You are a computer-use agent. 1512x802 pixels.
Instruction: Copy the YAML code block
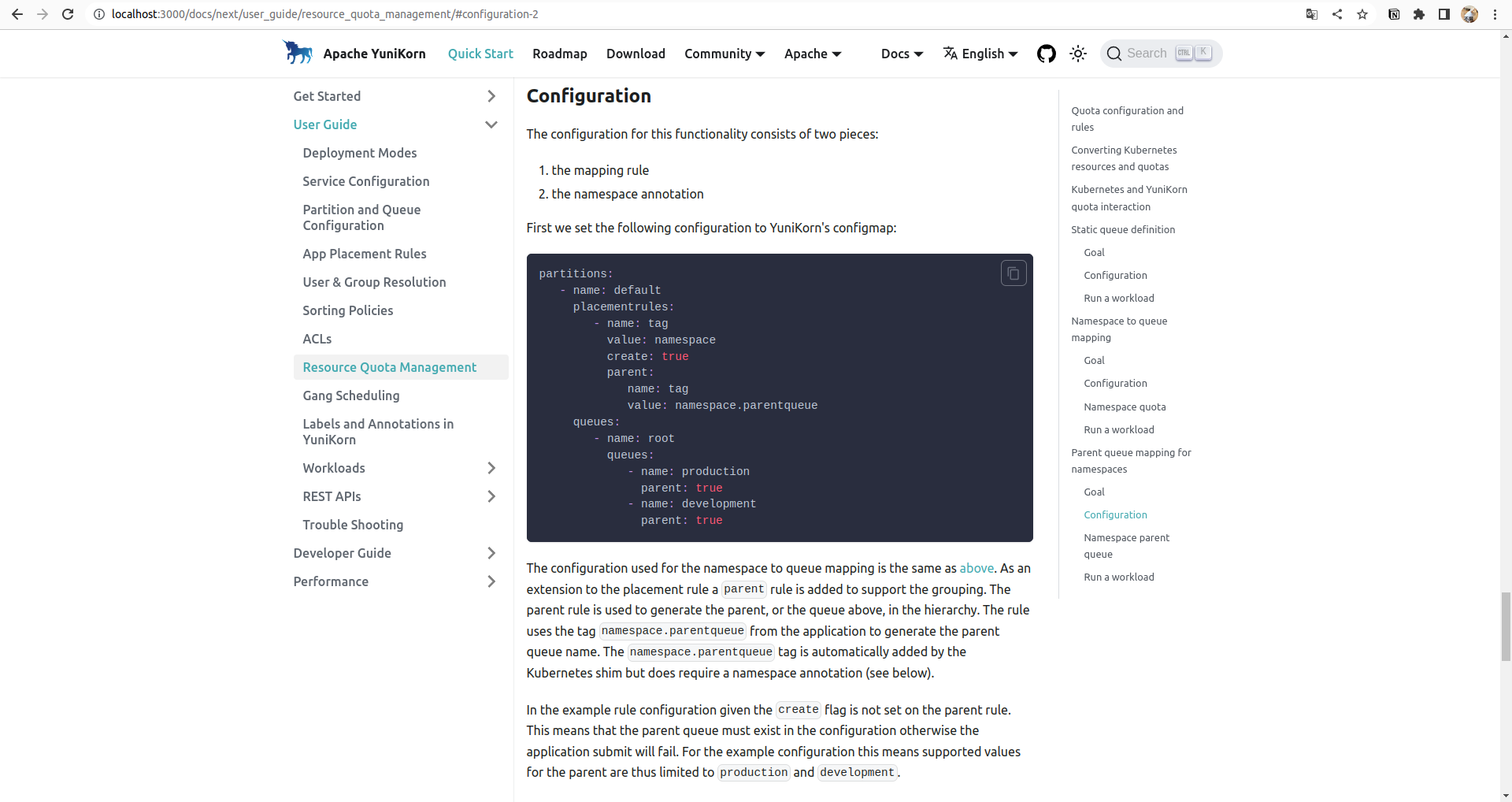point(1014,273)
